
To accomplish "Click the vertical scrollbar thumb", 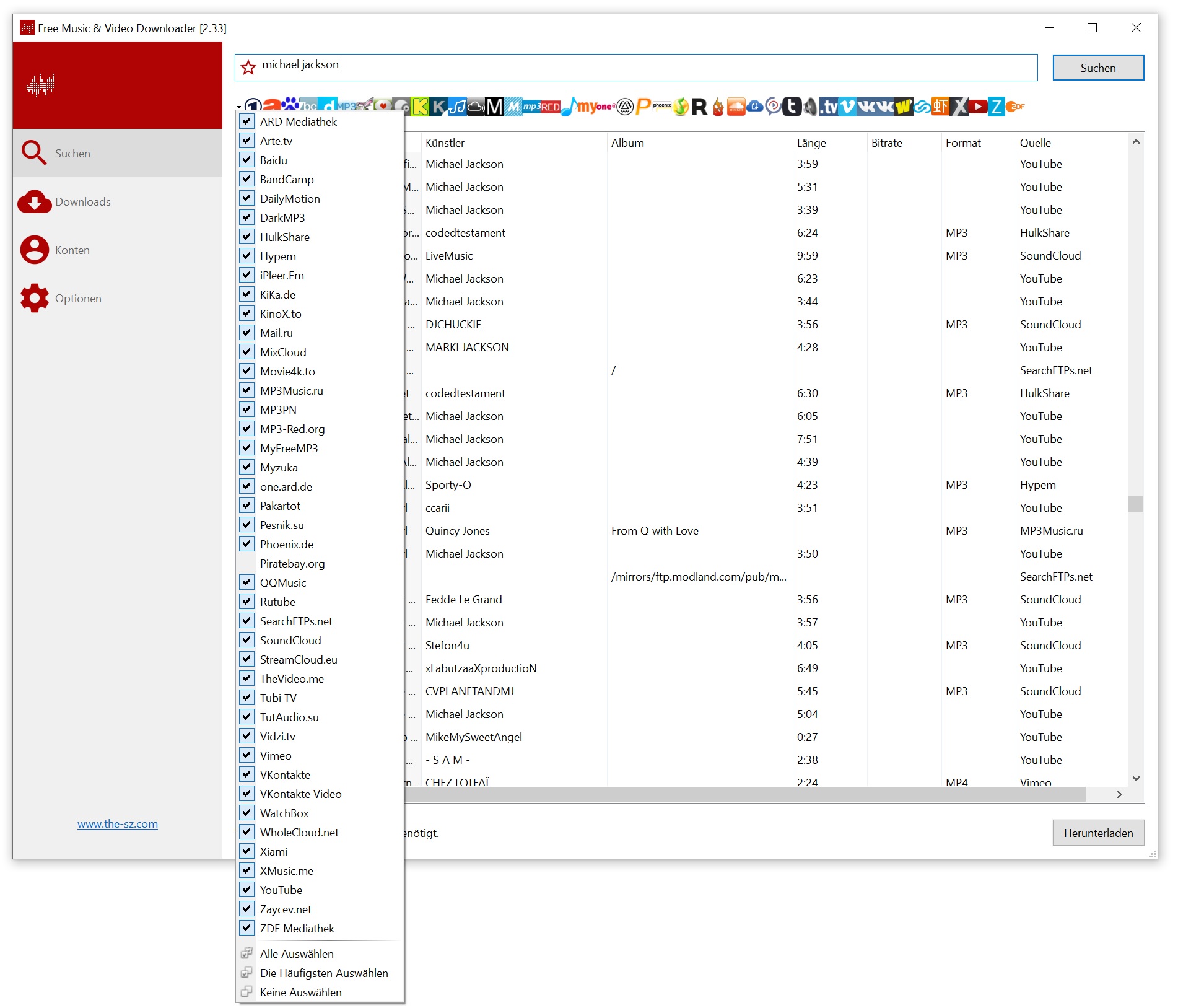I will (1136, 504).
